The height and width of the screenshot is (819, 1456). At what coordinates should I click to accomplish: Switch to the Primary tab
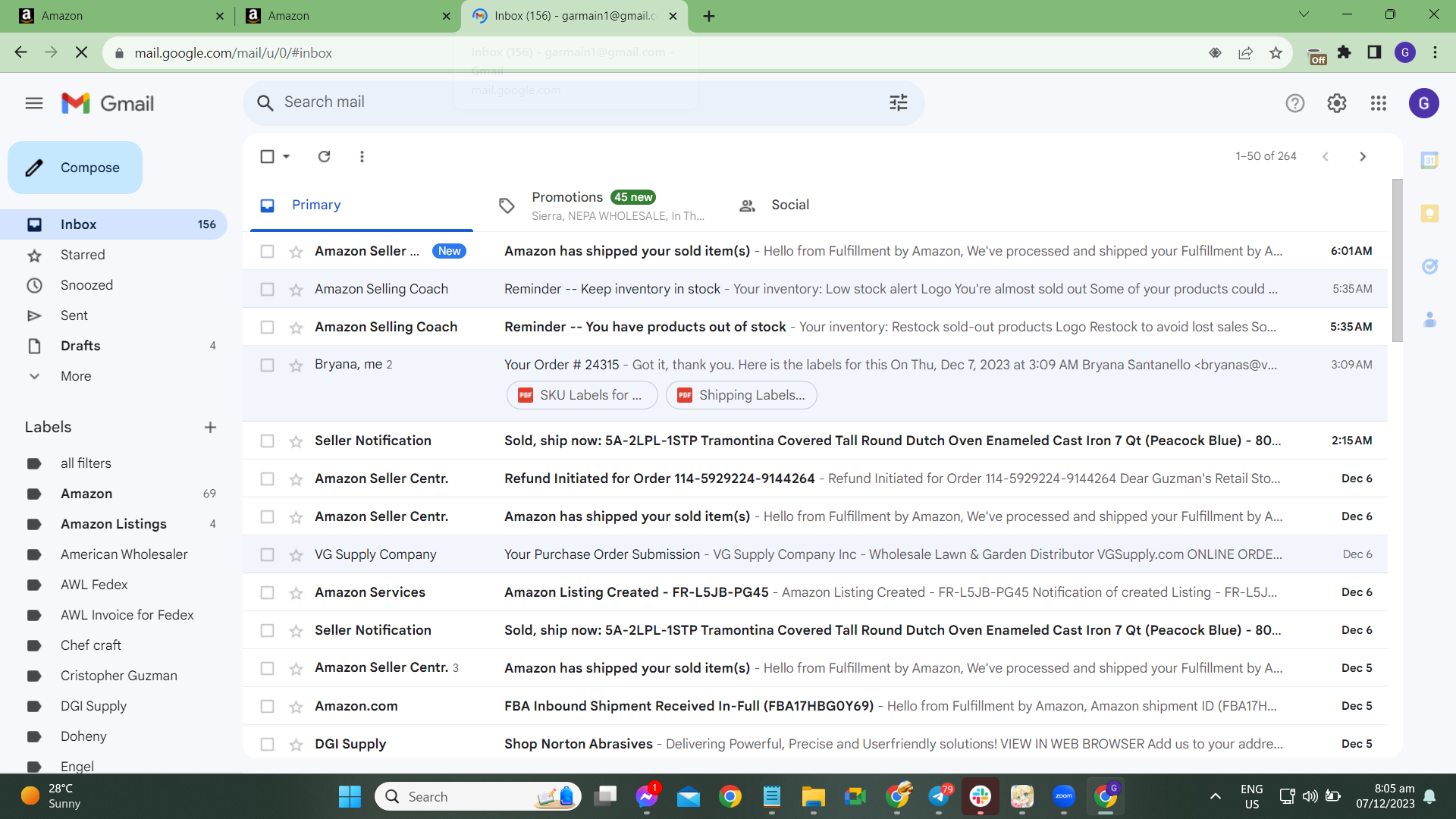pos(362,205)
